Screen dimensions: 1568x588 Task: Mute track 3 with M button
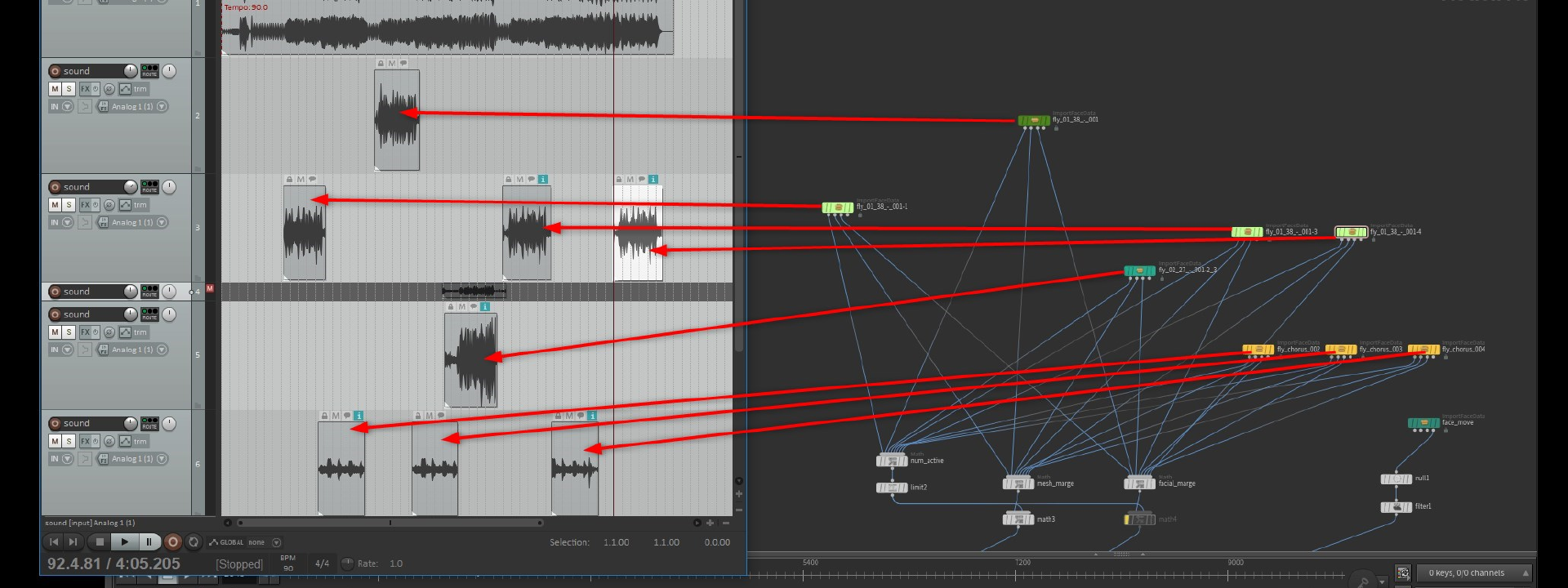[55, 205]
